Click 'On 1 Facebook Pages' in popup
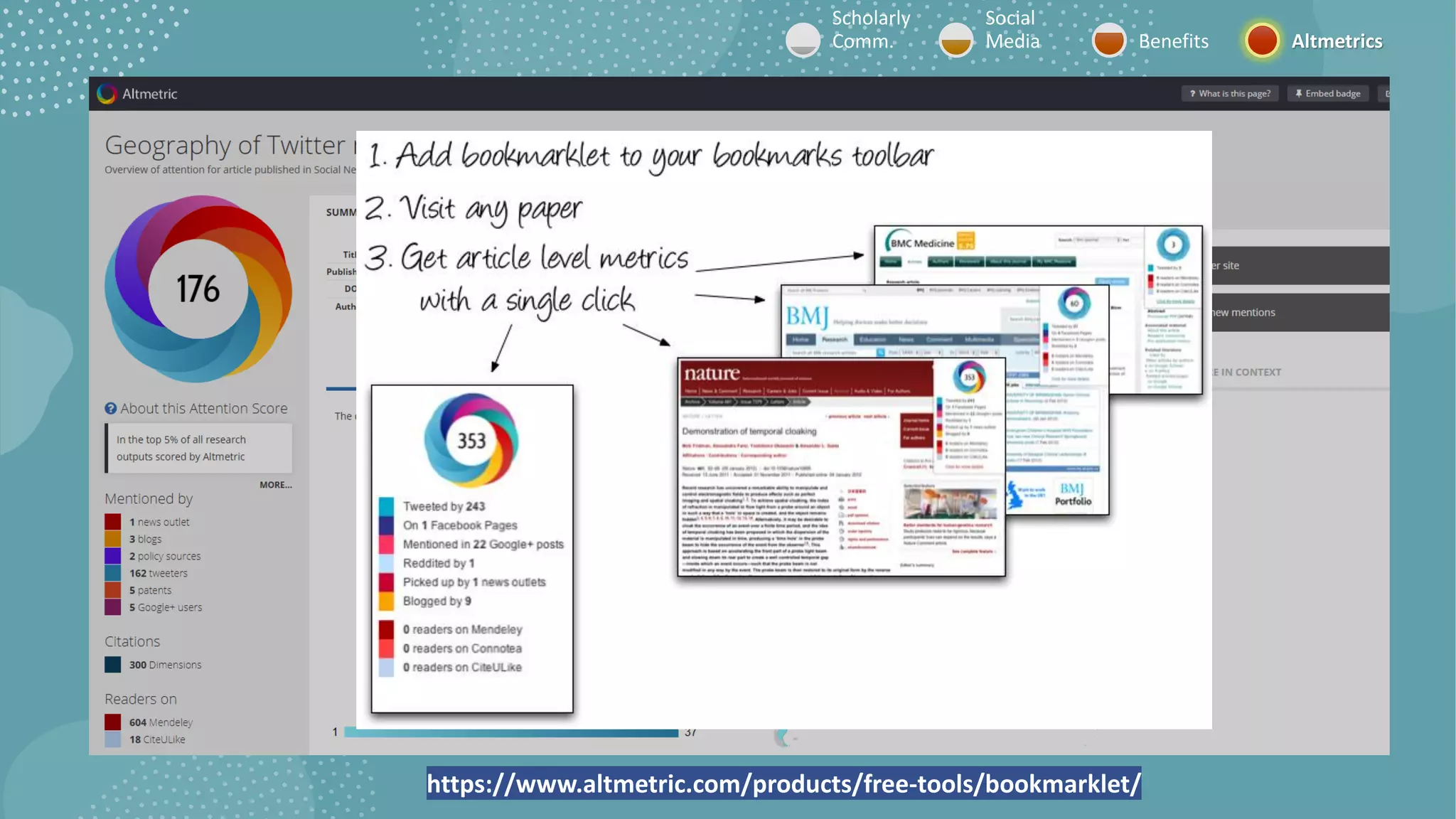 coord(460,525)
